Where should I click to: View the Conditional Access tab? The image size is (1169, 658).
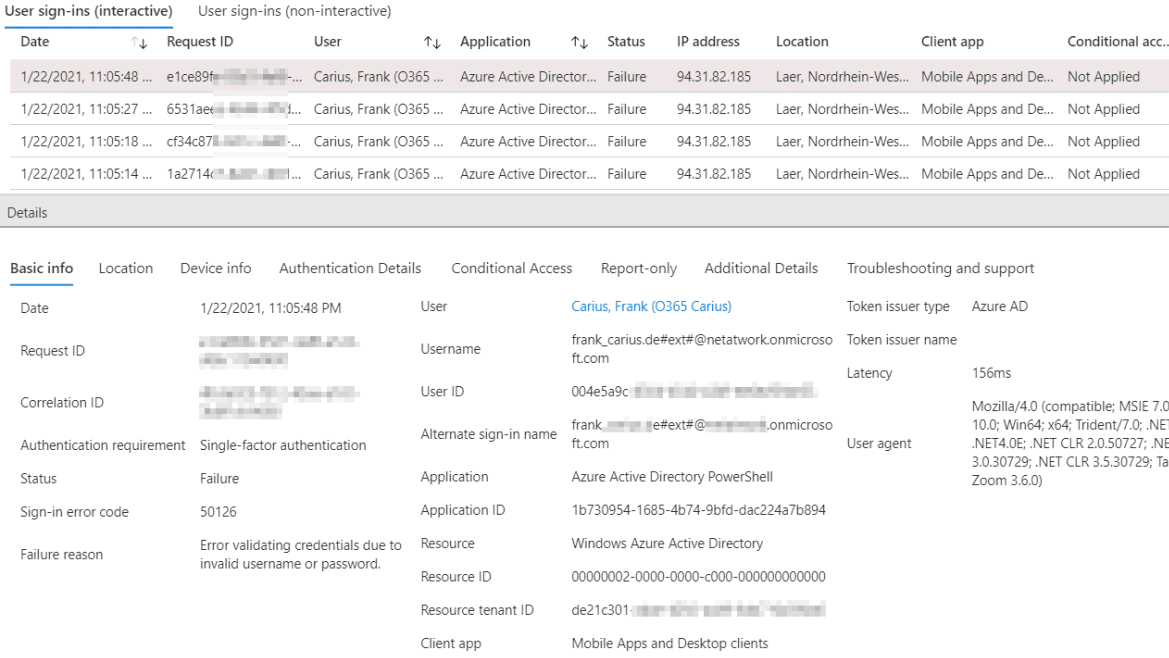point(511,268)
